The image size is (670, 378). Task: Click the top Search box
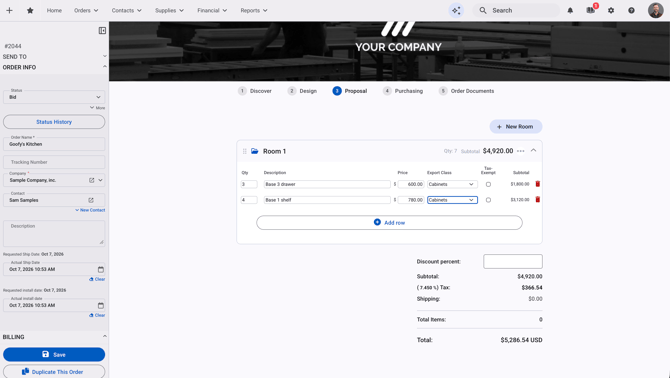pyautogui.click(x=516, y=10)
